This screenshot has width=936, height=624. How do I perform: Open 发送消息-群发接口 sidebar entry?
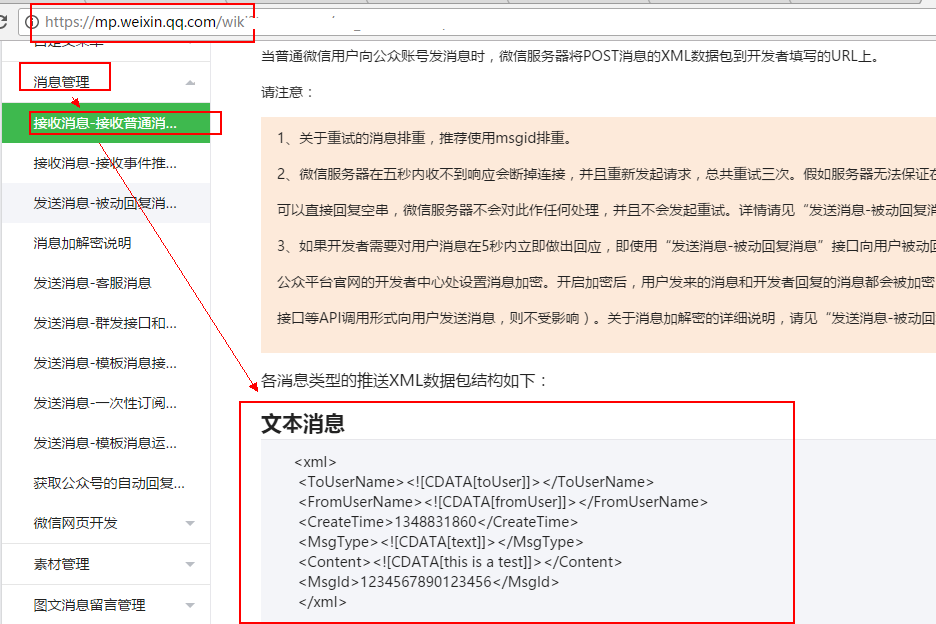[105, 323]
